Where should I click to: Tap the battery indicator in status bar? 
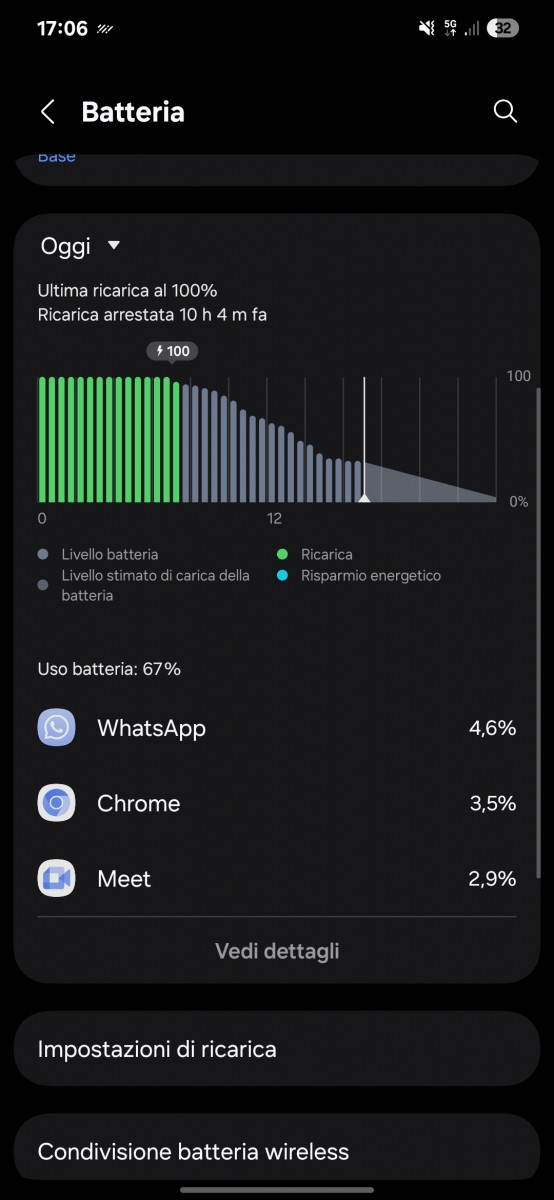(x=503, y=29)
